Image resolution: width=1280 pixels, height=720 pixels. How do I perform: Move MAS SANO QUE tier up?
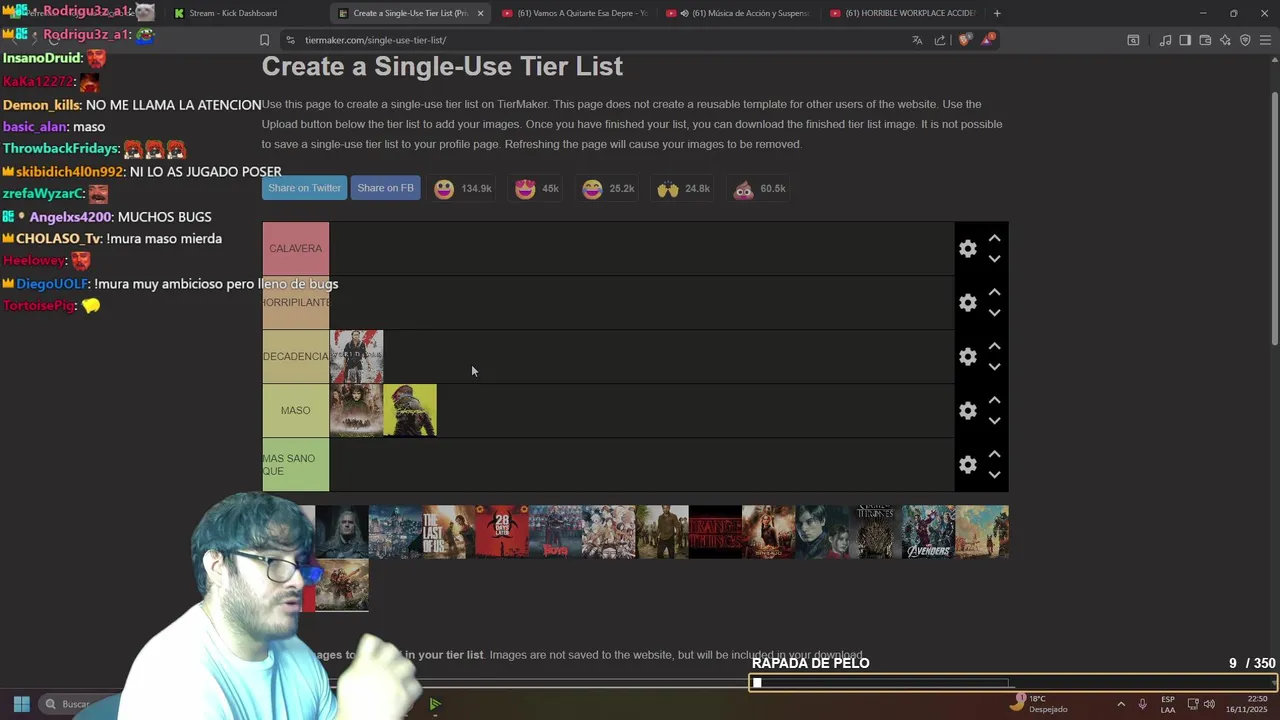994,454
